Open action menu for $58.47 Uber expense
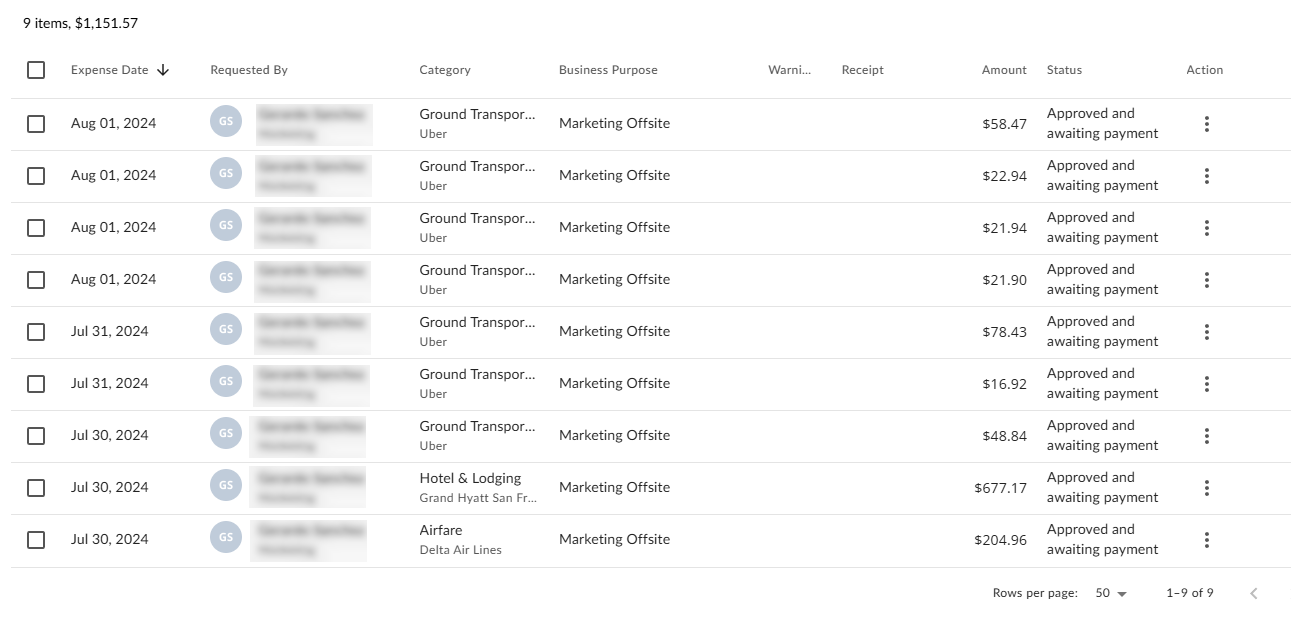 1206,124
